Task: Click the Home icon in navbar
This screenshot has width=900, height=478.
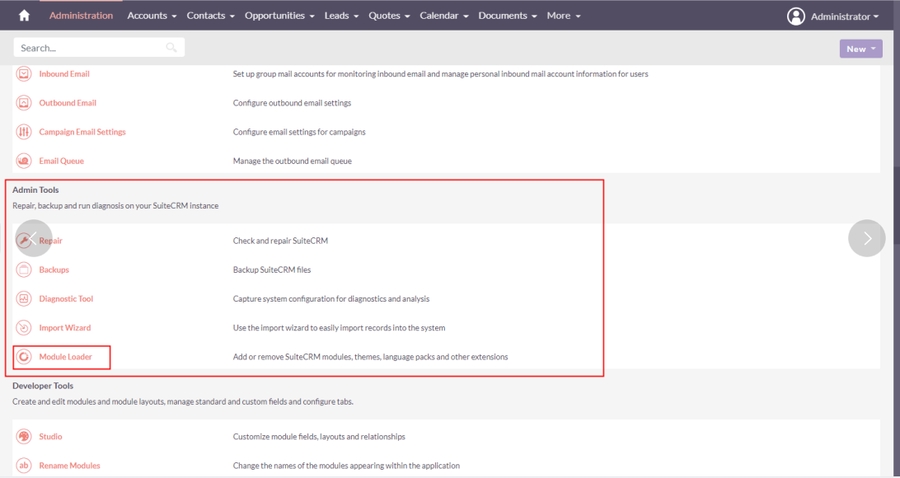Action: pyautogui.click(x=24, y=16)
